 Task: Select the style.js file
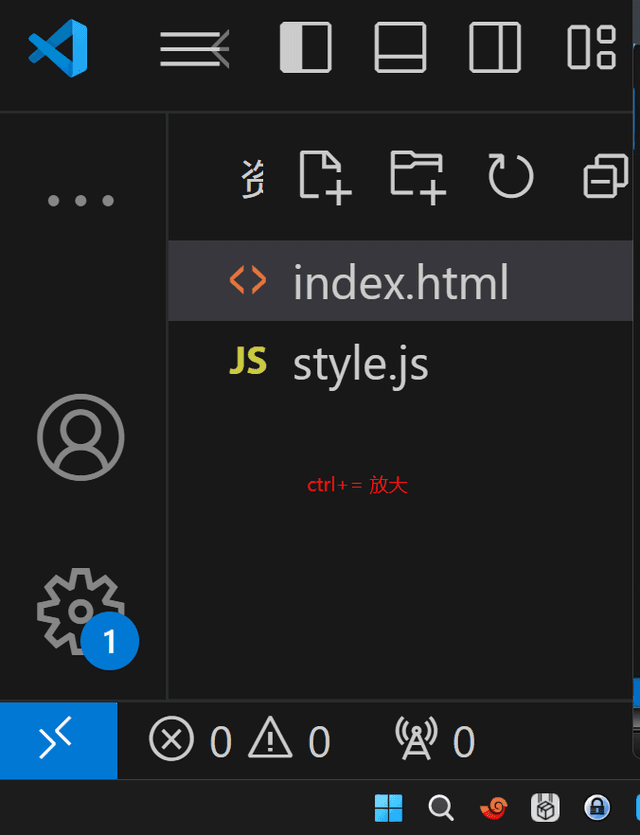360,363
